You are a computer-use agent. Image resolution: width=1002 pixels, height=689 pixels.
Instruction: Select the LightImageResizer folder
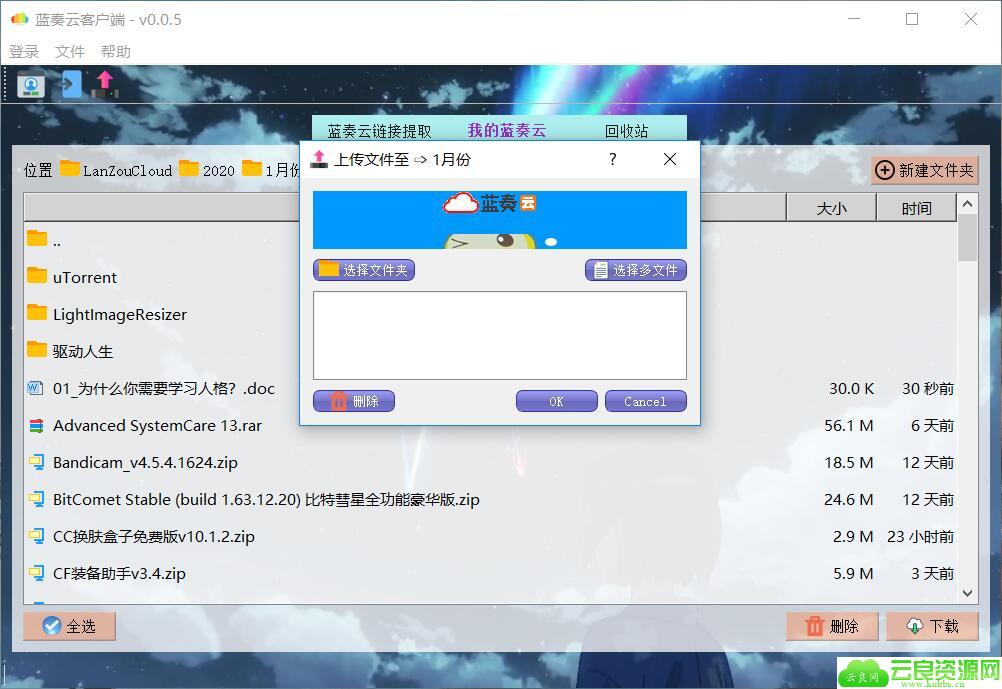point(491,314)
